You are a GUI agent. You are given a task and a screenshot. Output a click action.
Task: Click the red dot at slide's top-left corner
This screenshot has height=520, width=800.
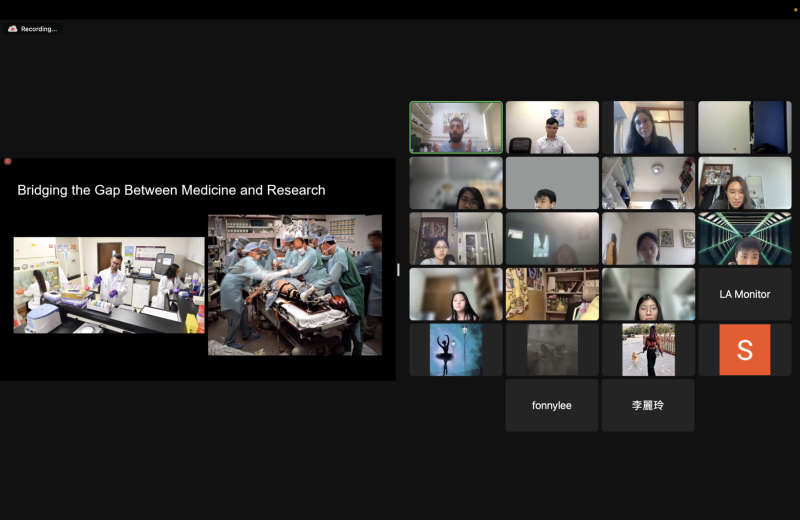pos(8,161)
